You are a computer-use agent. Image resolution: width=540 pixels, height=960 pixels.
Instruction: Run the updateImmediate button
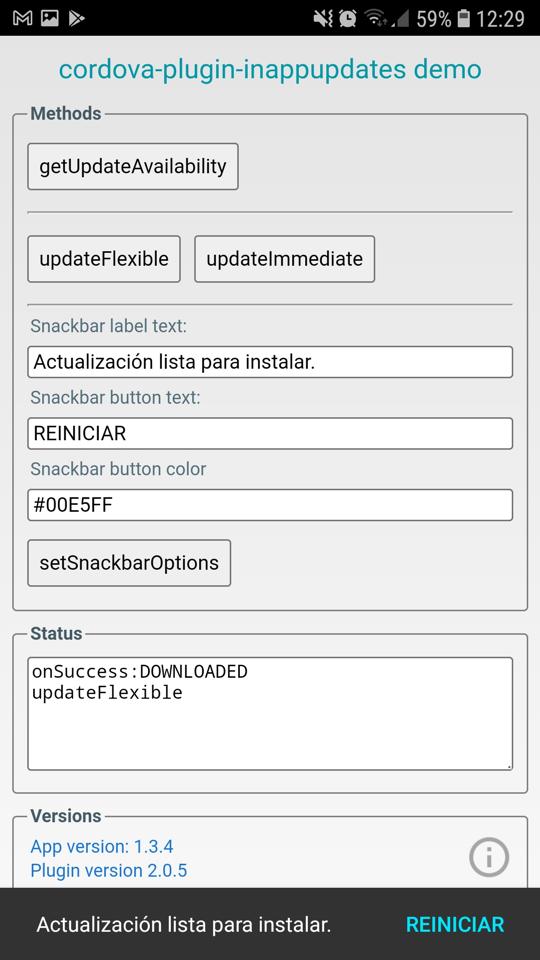[285, 259]
